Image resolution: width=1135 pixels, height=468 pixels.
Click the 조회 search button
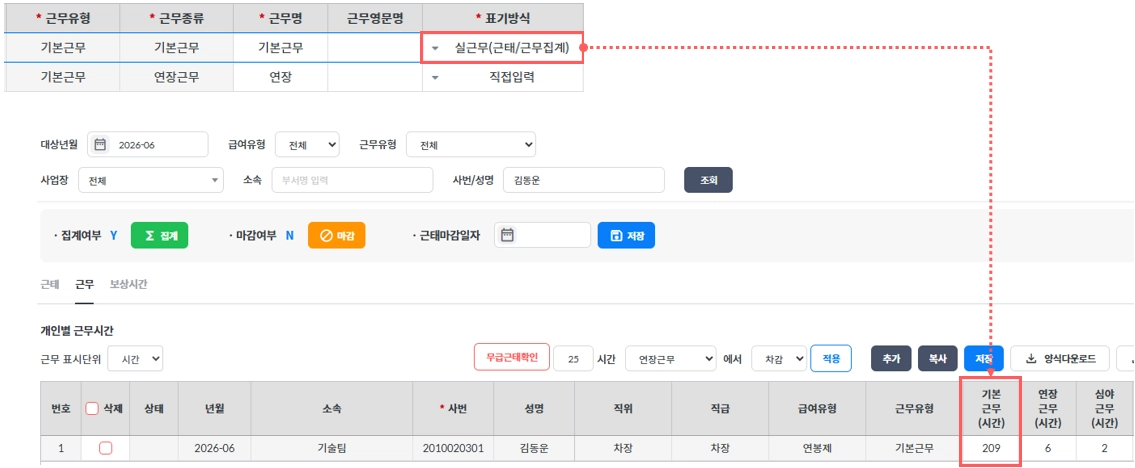click(x=709, y=181)
